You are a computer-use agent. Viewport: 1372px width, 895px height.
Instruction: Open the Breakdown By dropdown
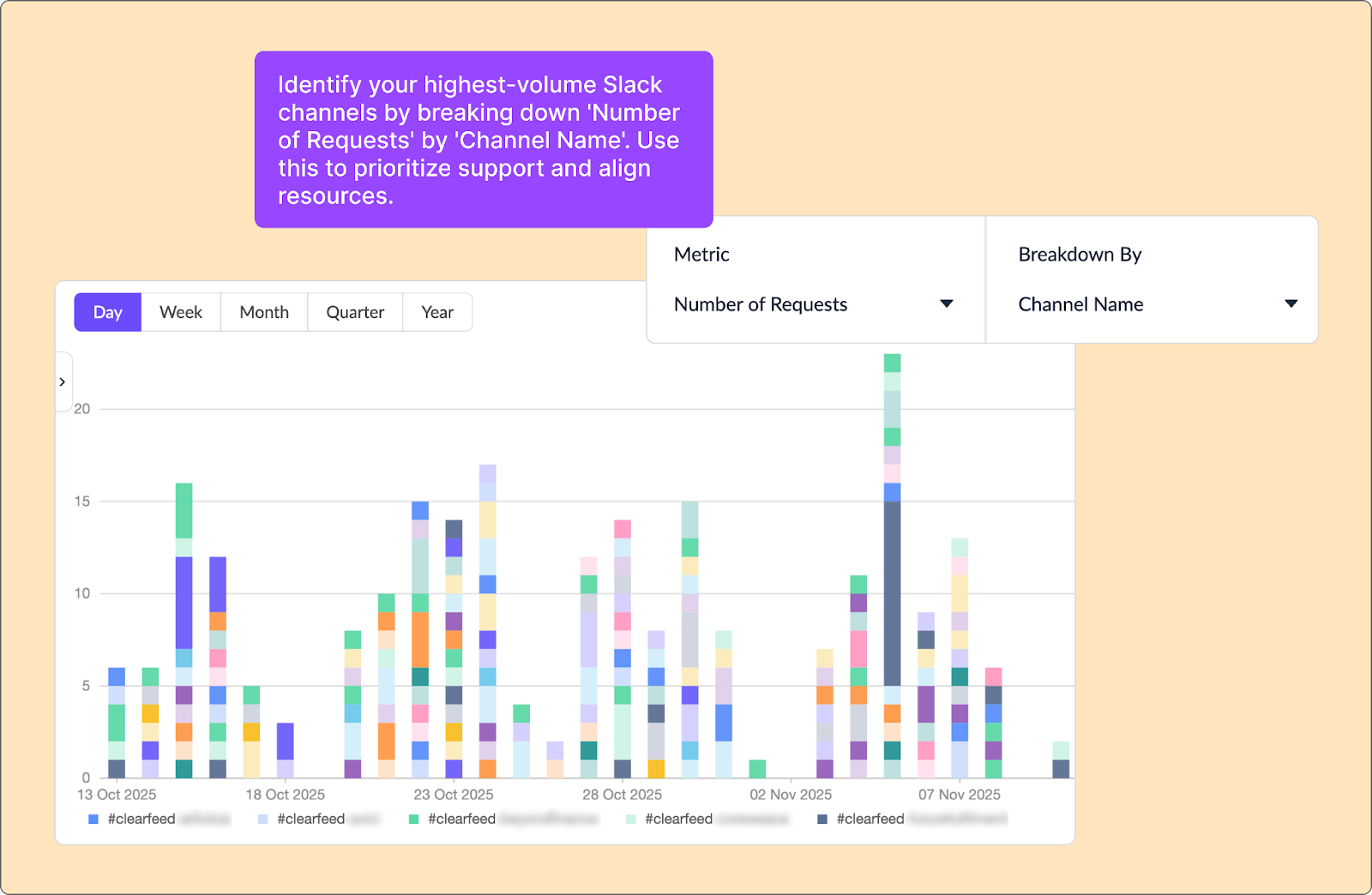(x=1290, y=304)
